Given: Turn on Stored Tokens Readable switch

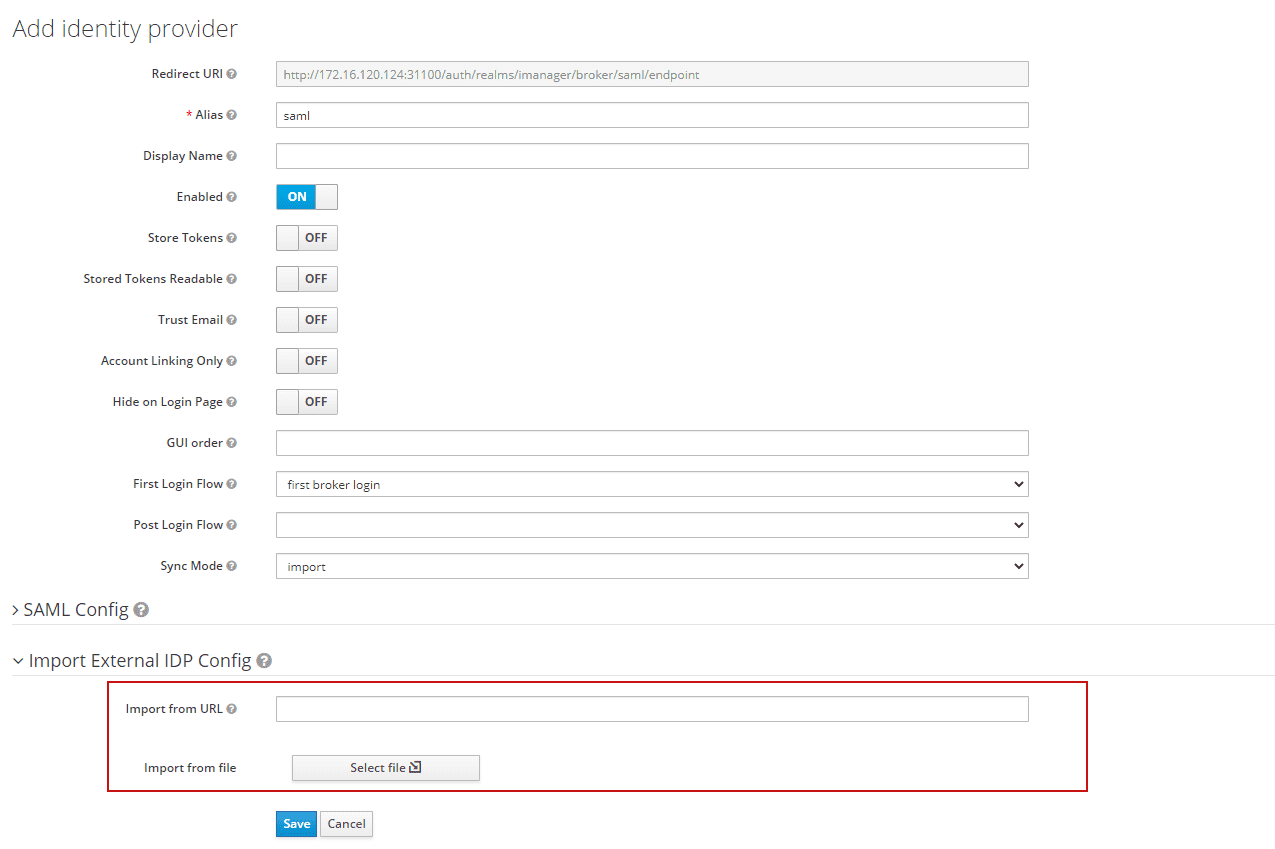Looking at the screenshot, I should coord(307,279).
